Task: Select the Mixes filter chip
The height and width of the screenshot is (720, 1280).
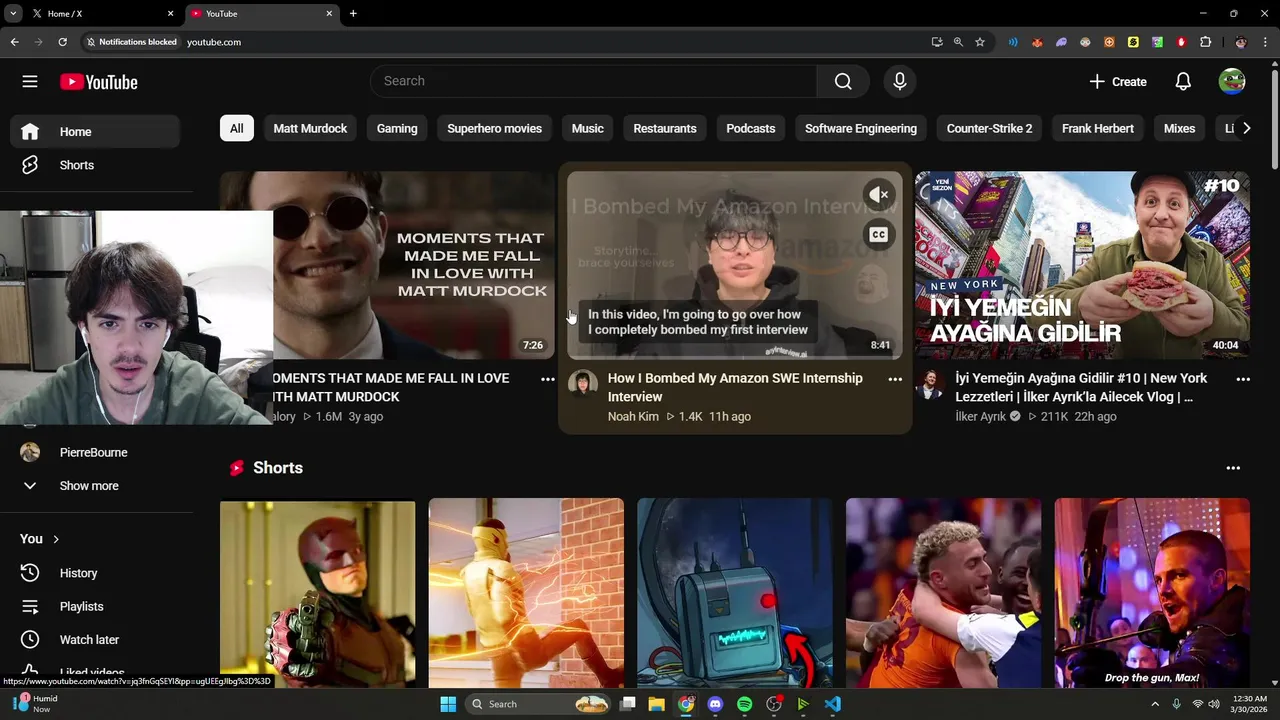Action: tap(1179, 128)
